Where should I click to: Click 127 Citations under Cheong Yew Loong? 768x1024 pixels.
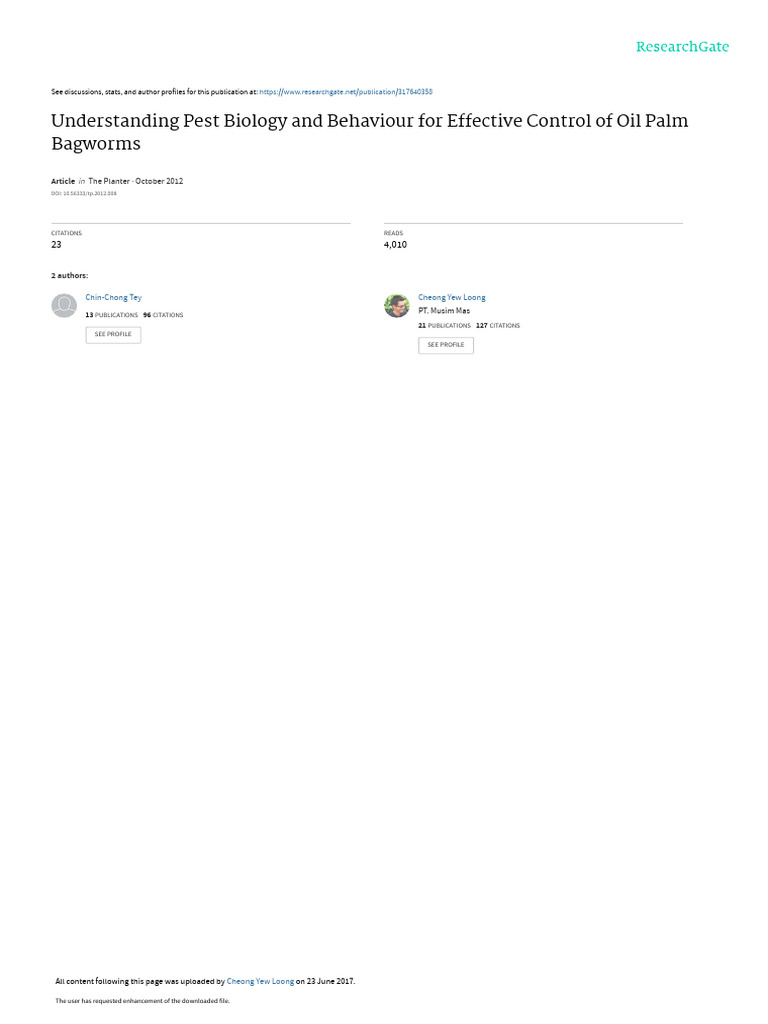click(x=498, y=325)
